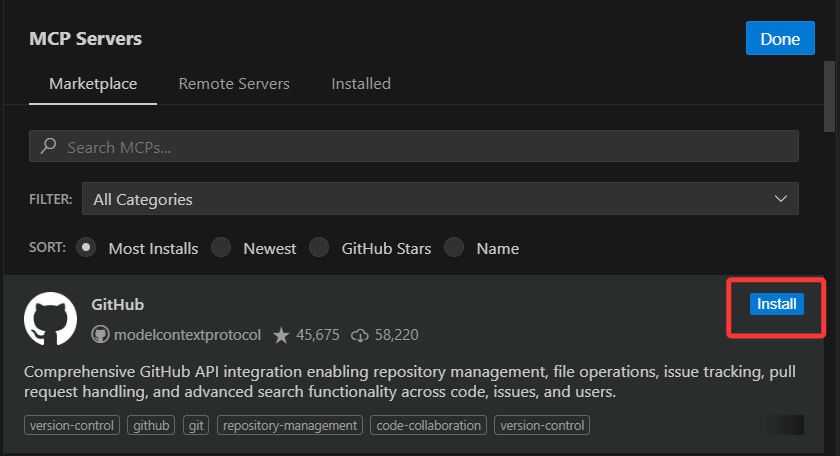Click the modelcontextprotocol GitHub icon
This screenshot has height=456, width=840.
point(100,335)
